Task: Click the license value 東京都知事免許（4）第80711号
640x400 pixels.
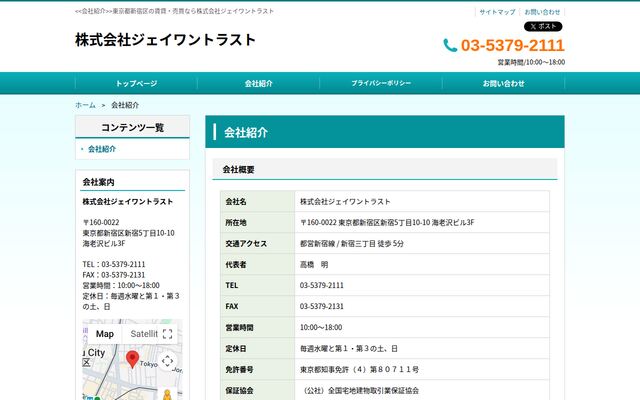Action: point(360,369)
